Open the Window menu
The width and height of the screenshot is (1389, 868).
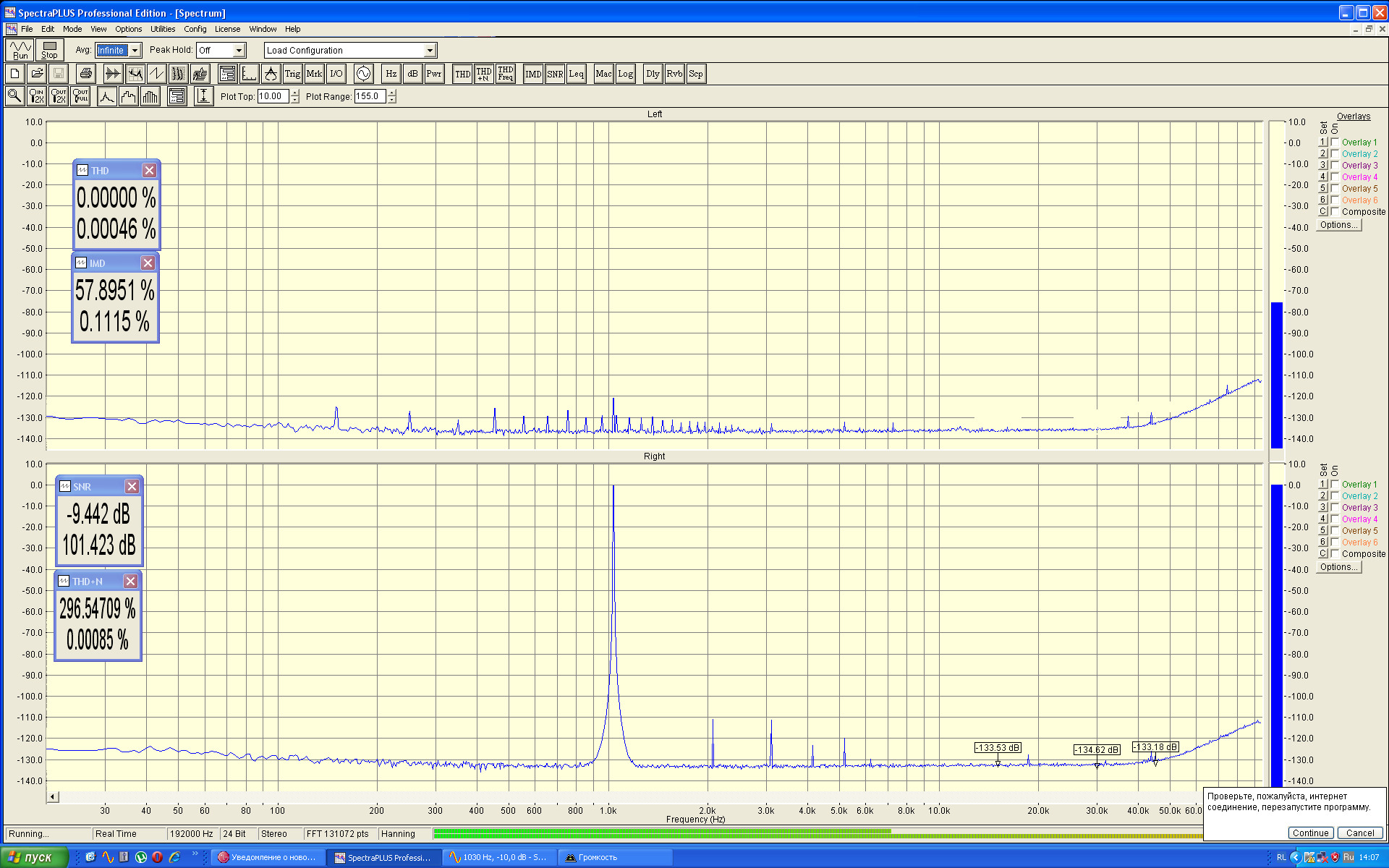click(x=263, y=29)
